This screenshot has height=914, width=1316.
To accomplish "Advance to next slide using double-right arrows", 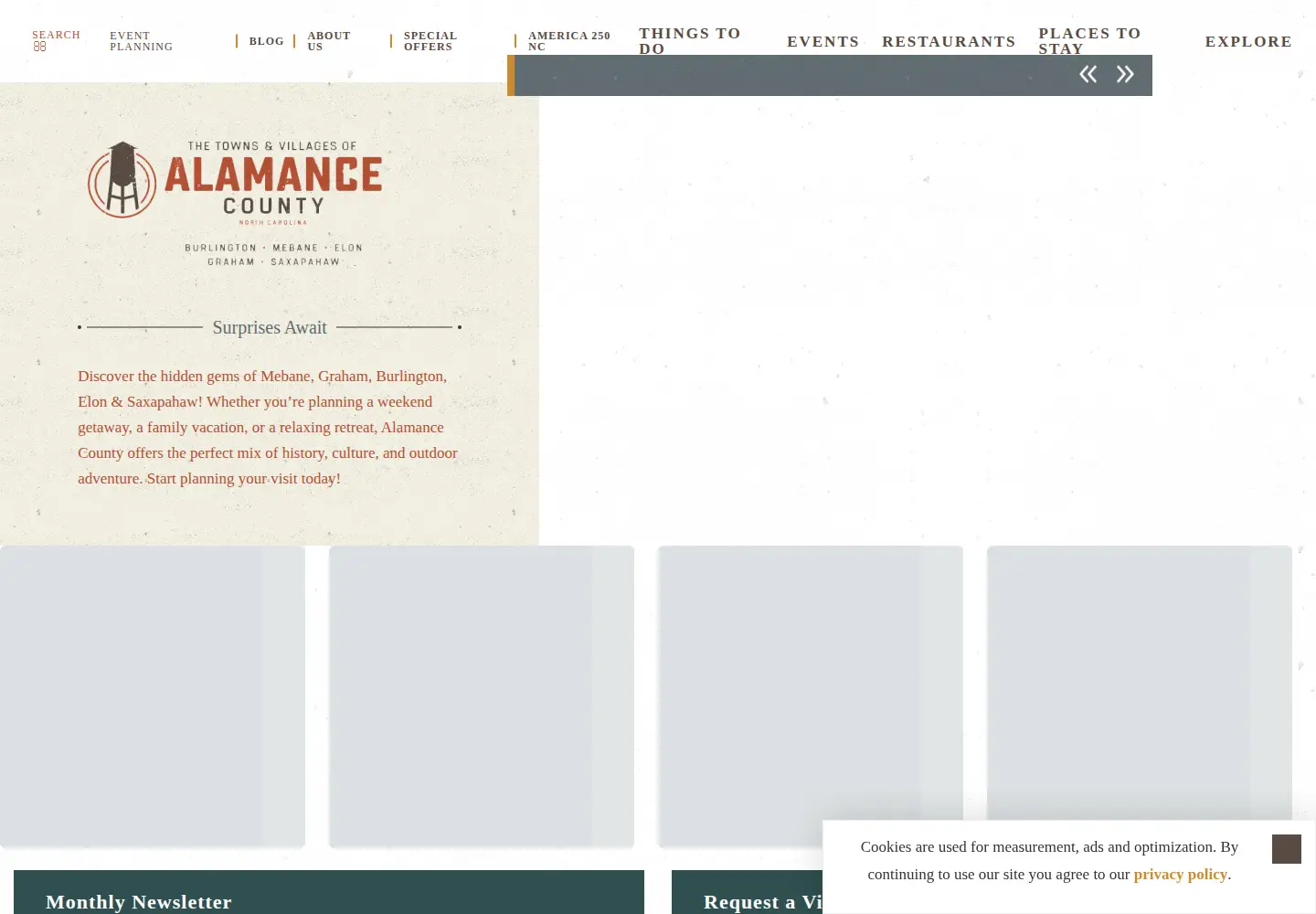I will (1125, 75).
